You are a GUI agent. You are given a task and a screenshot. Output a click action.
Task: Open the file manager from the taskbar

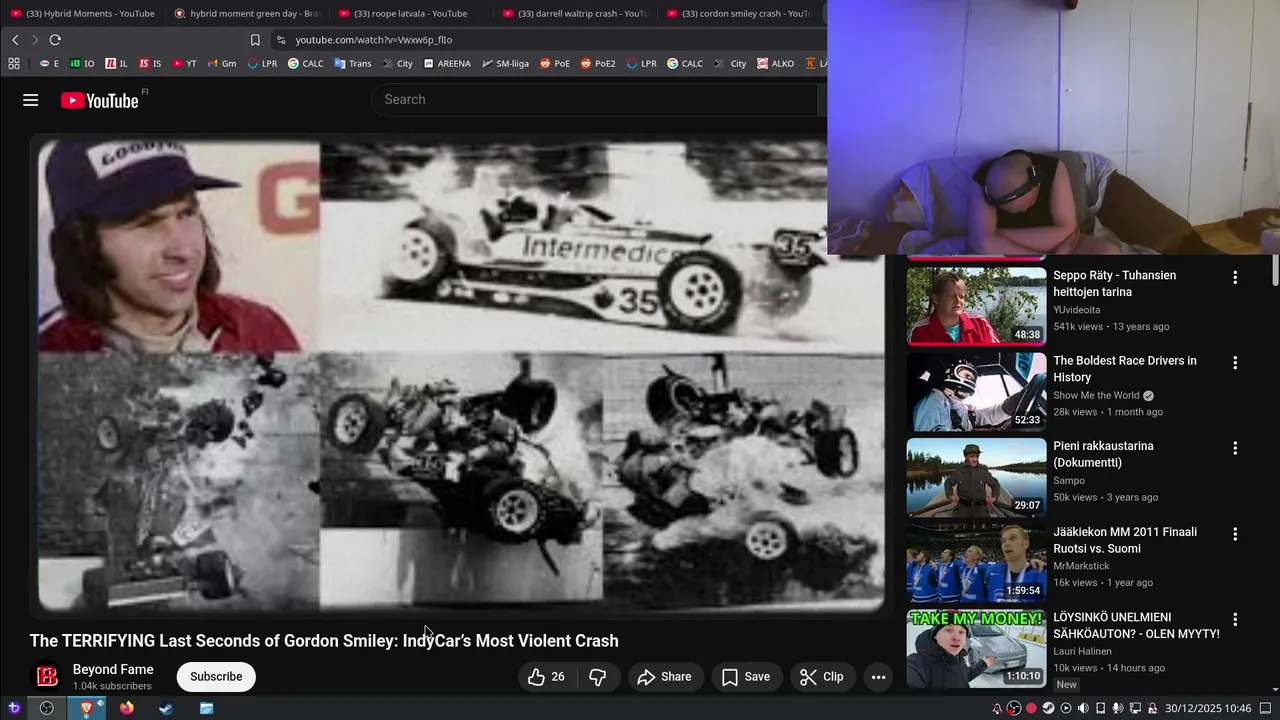[x=206, y=708]
